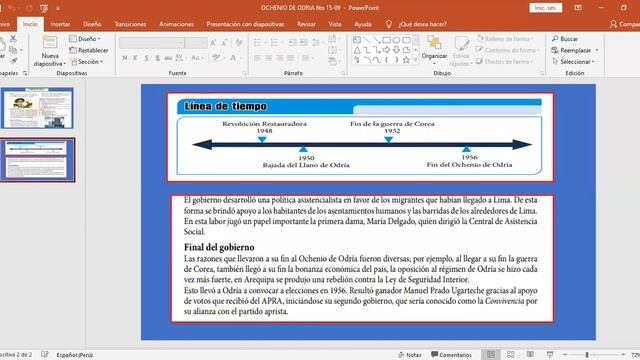Screen dimensions: 640x360
Task: Click the Copy icon
Action: point(13,50)
